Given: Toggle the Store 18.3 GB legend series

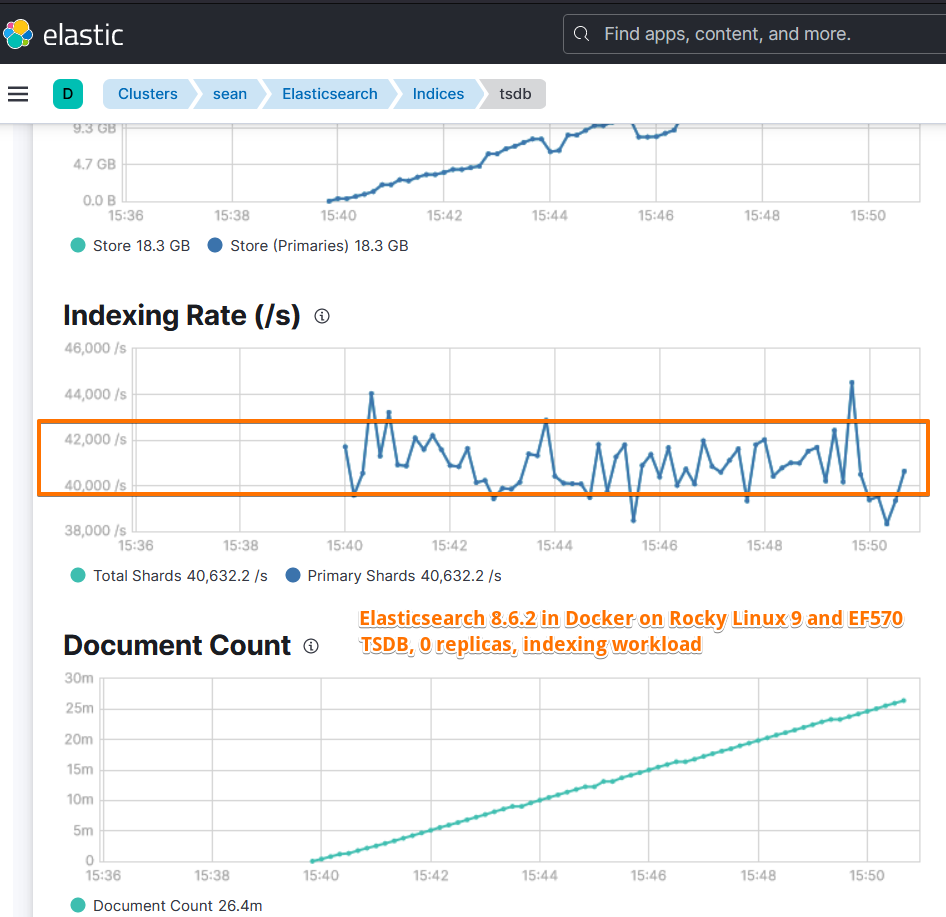Looking at the screenshot, I should click(130, 246).
